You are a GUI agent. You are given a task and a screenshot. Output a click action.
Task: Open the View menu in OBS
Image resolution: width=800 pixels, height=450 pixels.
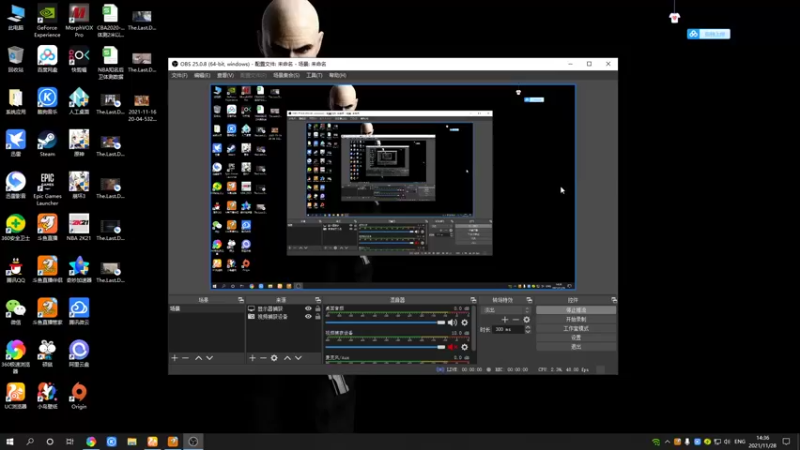(x=225, y=76)
